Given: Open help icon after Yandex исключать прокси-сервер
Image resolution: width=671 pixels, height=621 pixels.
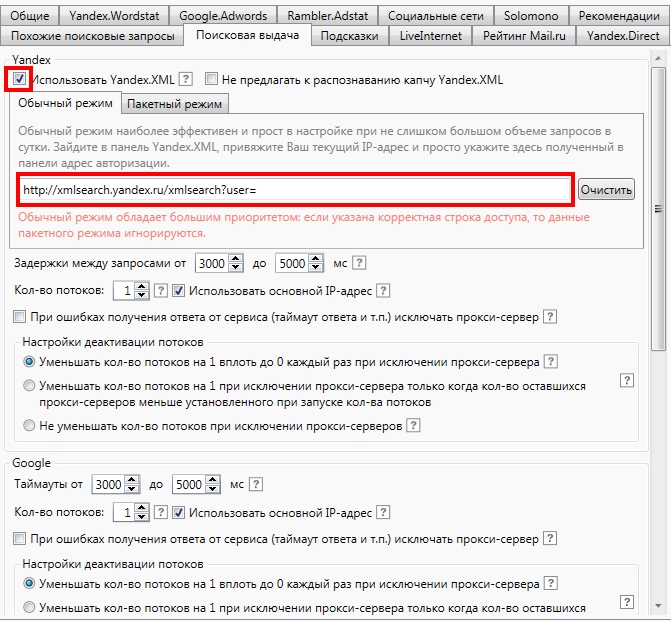Looking at the screenshot, I should 550,317.
